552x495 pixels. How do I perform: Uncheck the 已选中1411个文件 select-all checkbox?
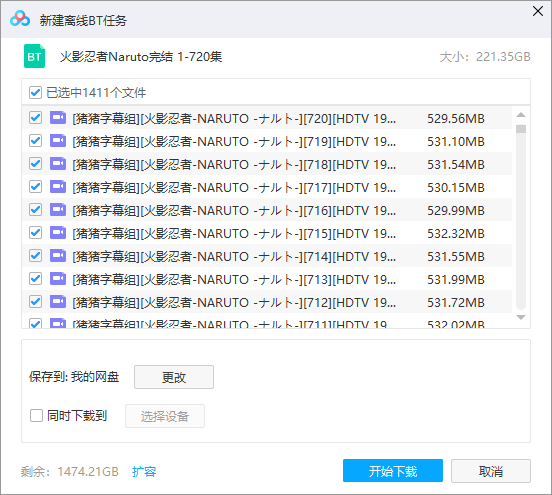click(x=36, y=93)
